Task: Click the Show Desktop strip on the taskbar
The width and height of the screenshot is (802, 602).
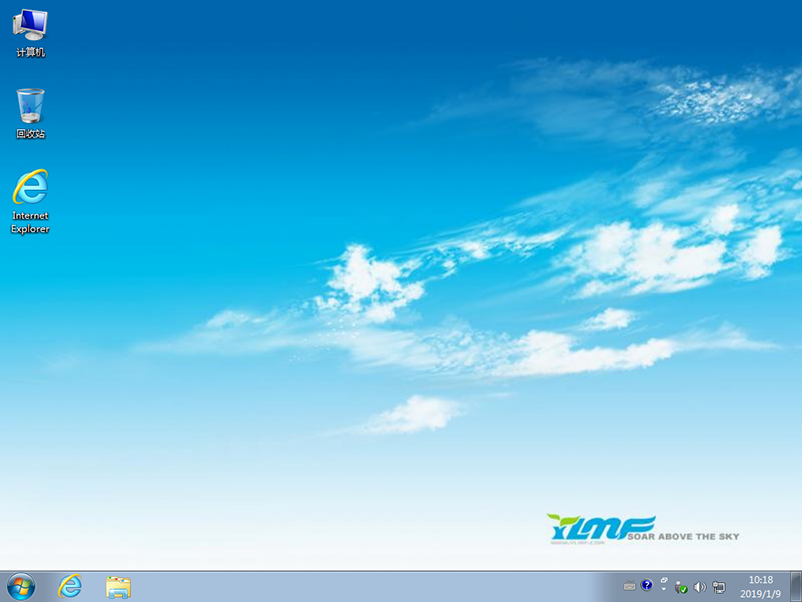Action: point(797,588)
